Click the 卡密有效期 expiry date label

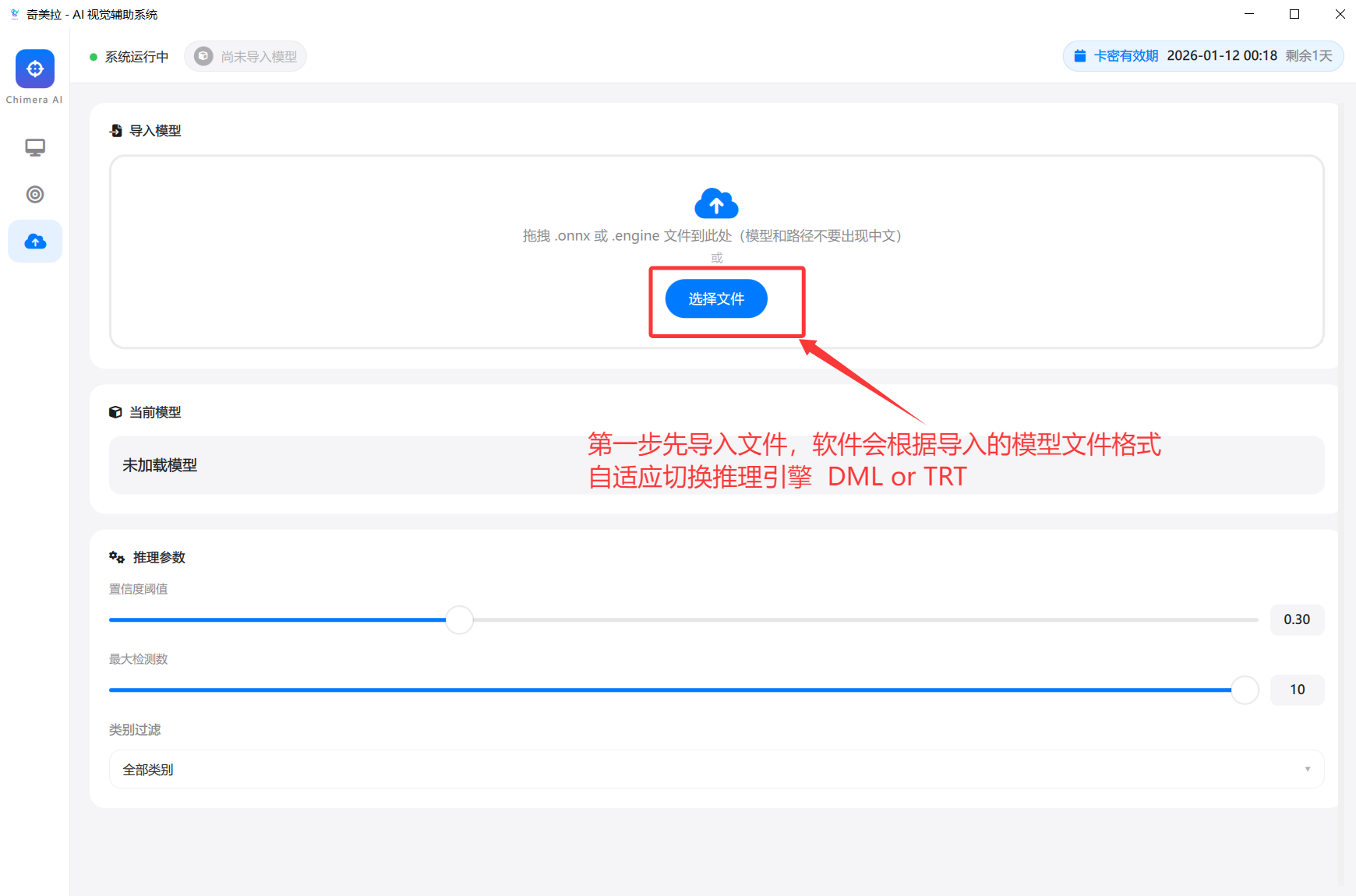point(1126,56)
